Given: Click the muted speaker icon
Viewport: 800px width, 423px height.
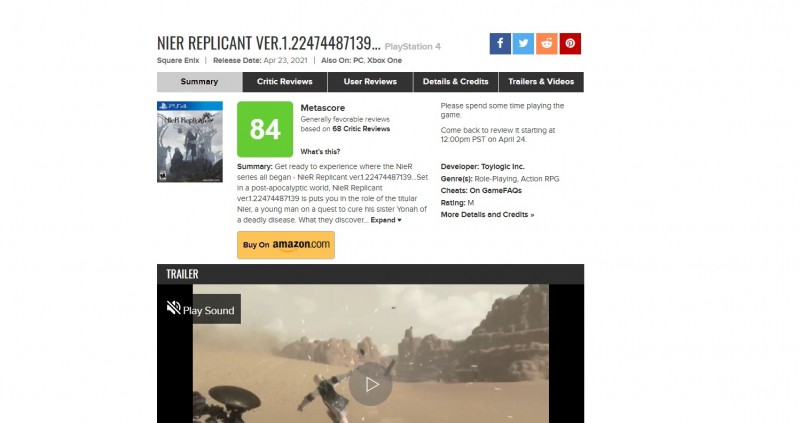Looking at the screenshot, I should click(x=173, y=308).
